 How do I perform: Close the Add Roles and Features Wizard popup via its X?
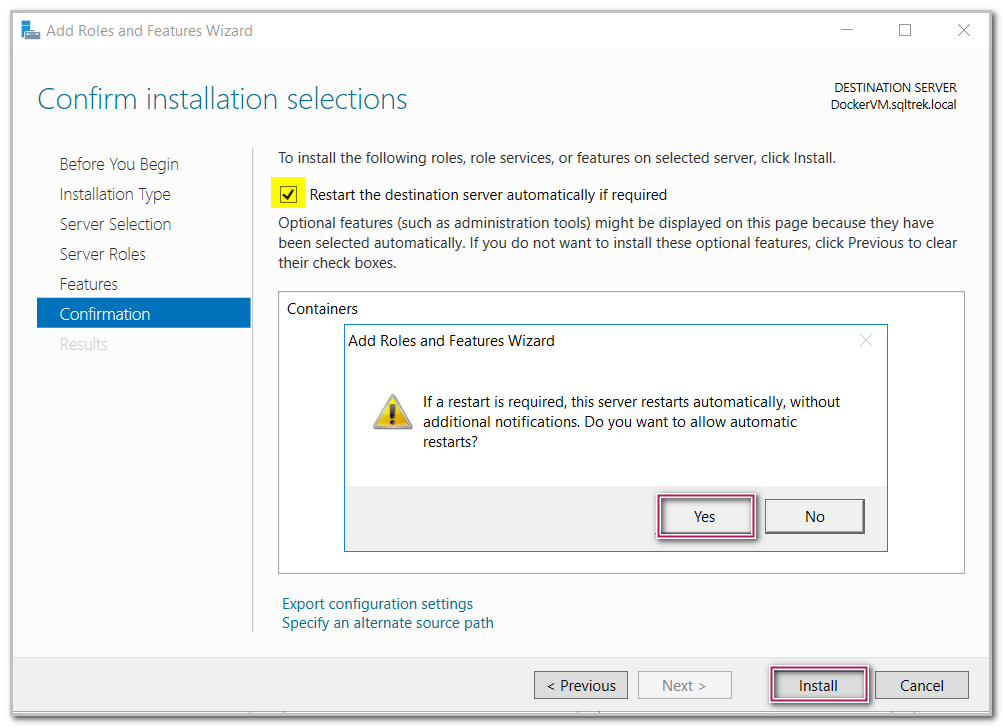tap(866, 340)
